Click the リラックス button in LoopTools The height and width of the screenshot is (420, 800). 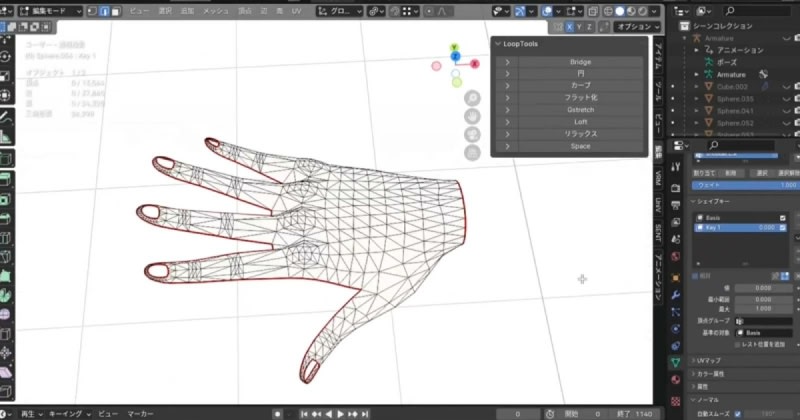coord(580,134)
